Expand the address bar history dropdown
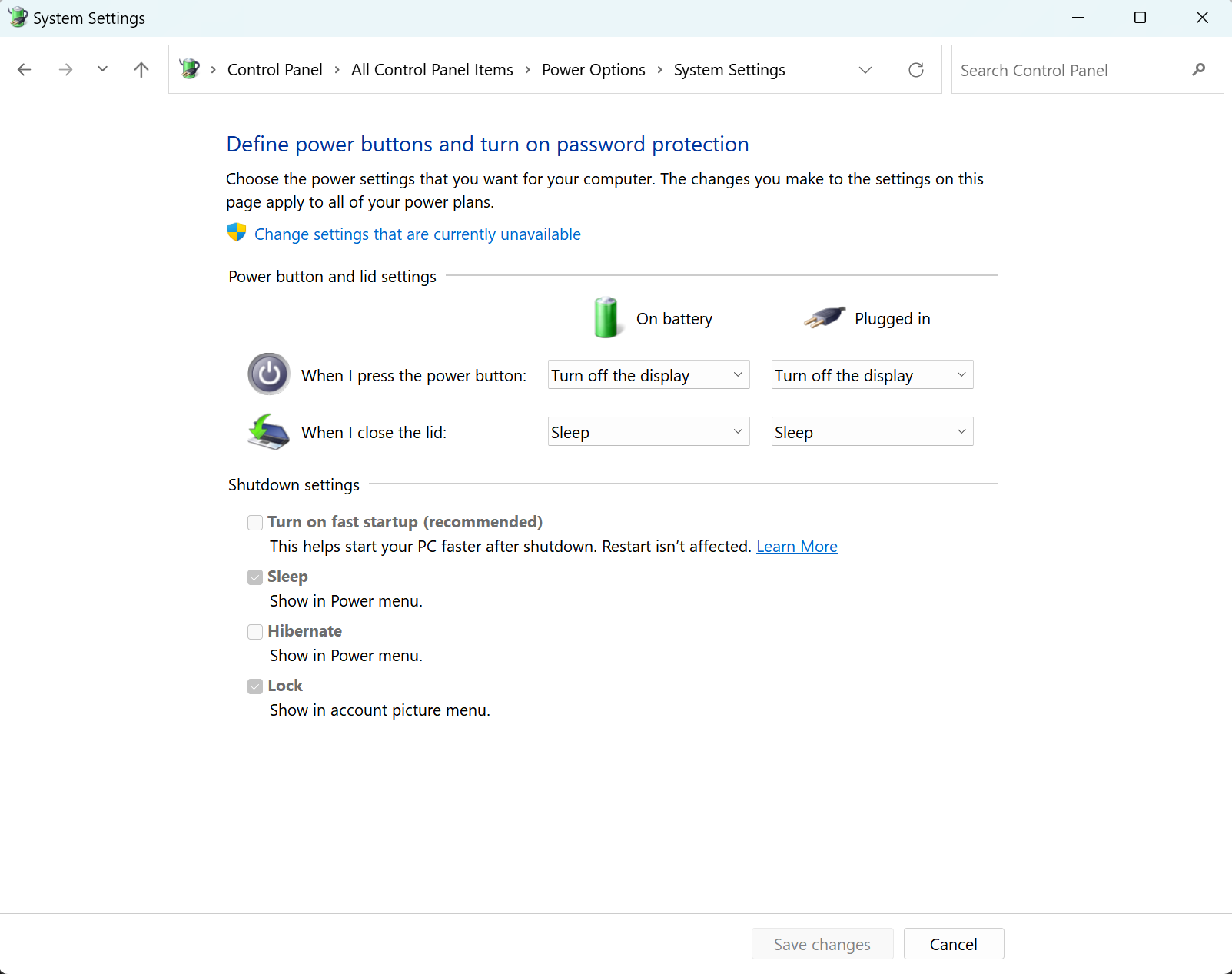The height and width of the screenshot is (974, 1232). pyautogui.click(x=865, y=70)
